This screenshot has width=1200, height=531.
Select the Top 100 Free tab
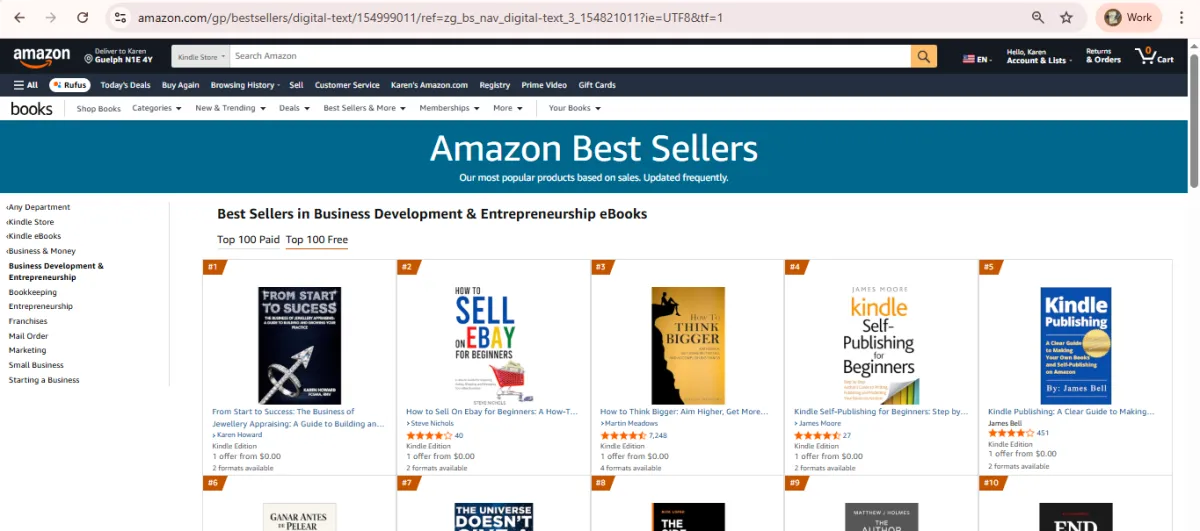click(x=317, y=240)
